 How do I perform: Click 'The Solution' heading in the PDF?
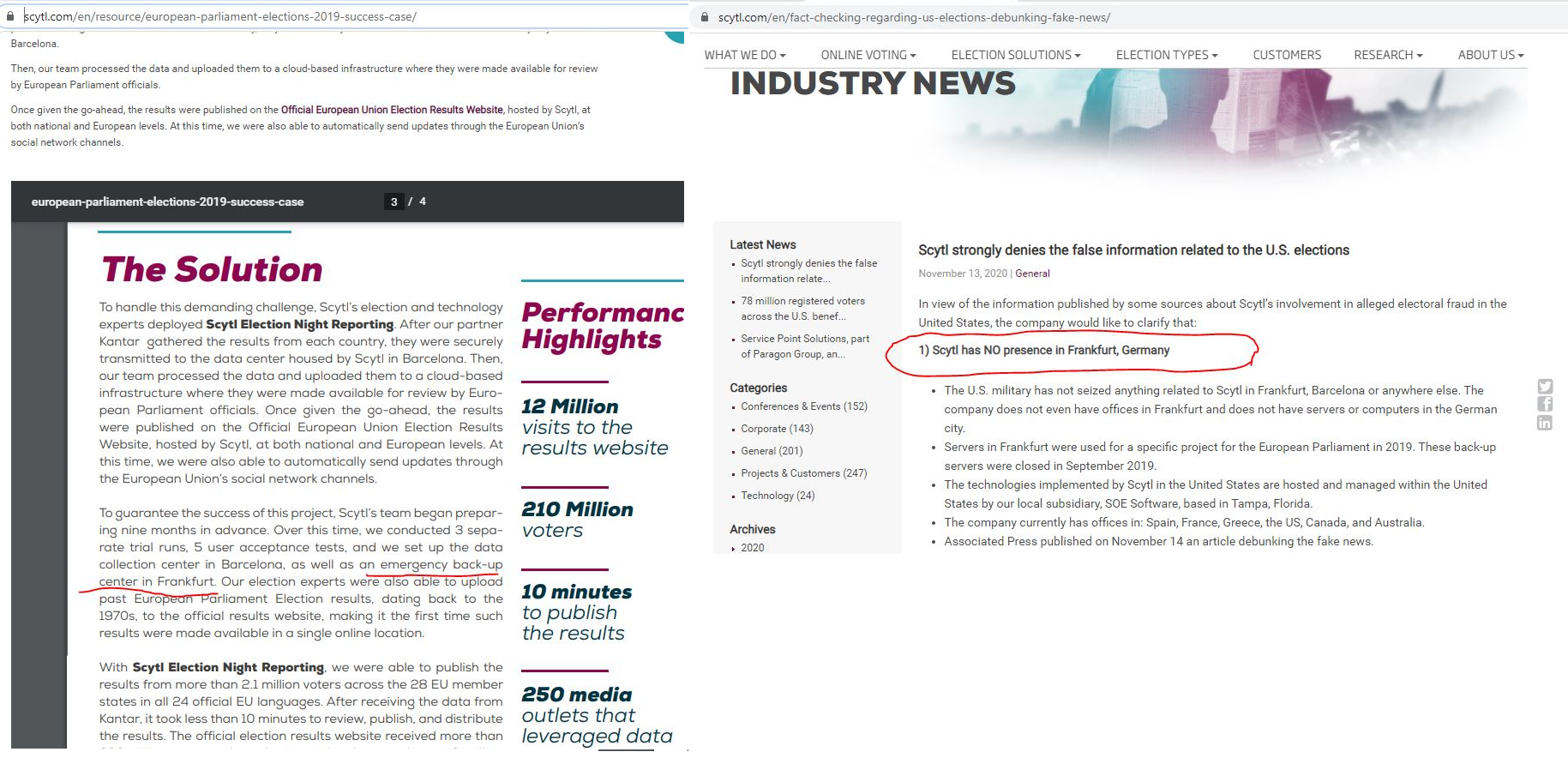coord(212,269)
